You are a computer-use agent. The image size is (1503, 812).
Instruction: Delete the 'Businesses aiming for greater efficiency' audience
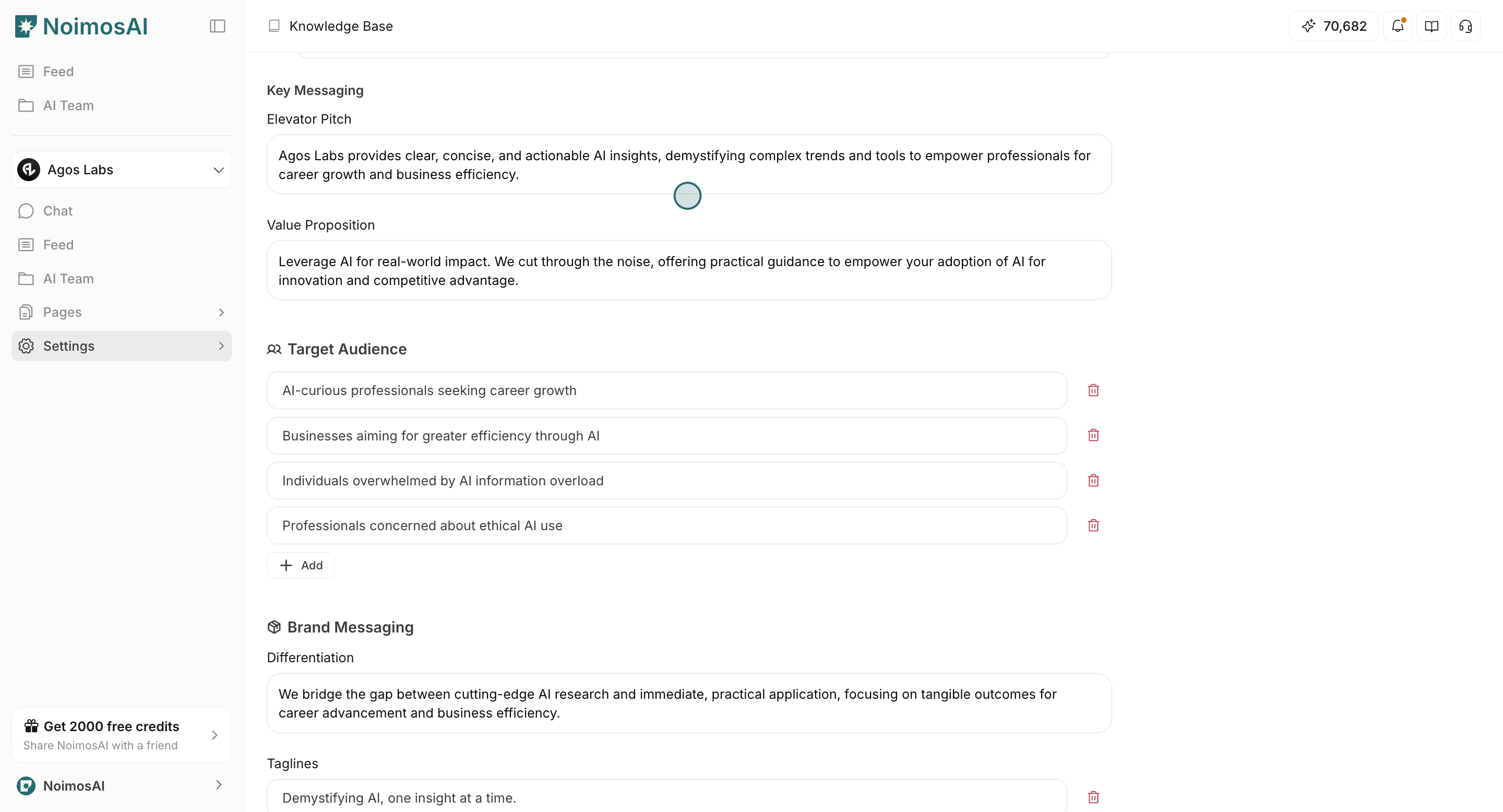tap(1093, 435)
